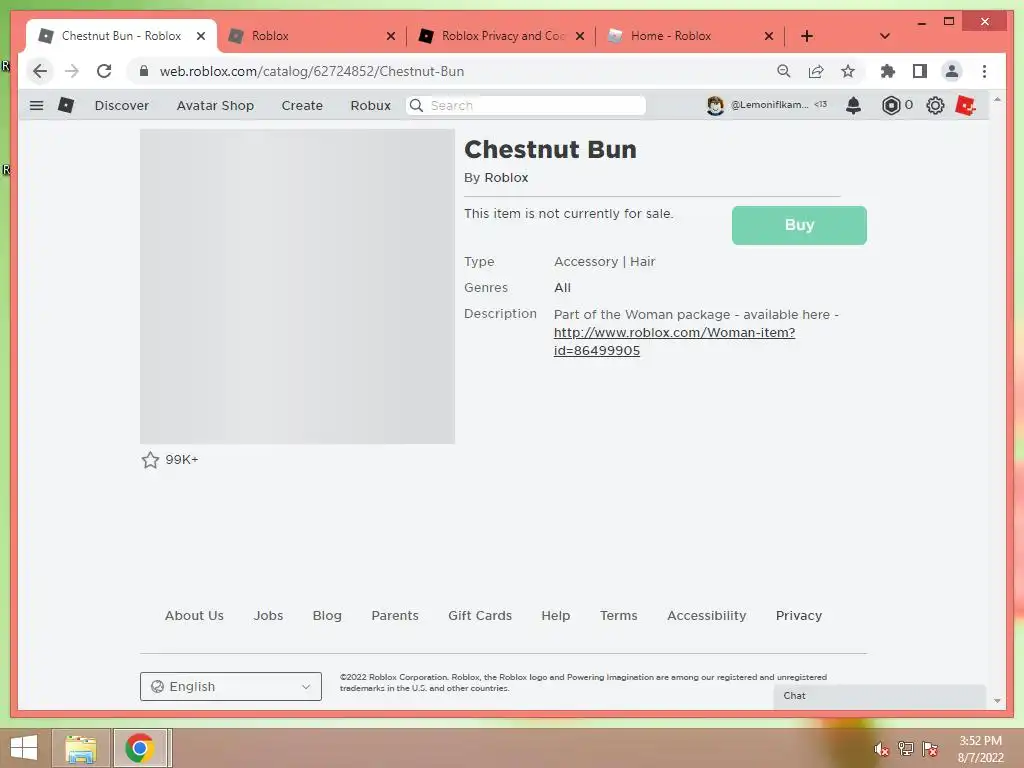Go back using browser back arrow

[40, 71]
